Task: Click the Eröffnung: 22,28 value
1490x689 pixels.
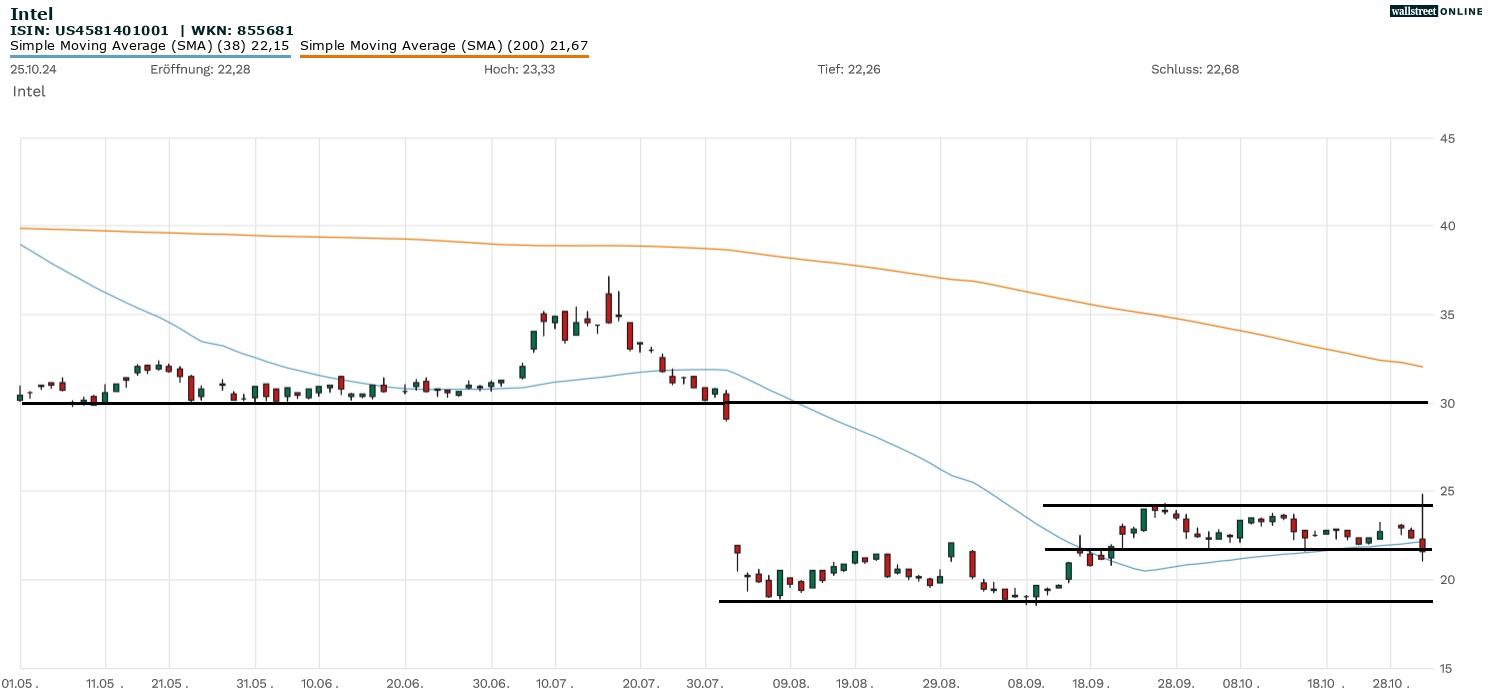Action: pyautogui.click(x=200, y=69)
